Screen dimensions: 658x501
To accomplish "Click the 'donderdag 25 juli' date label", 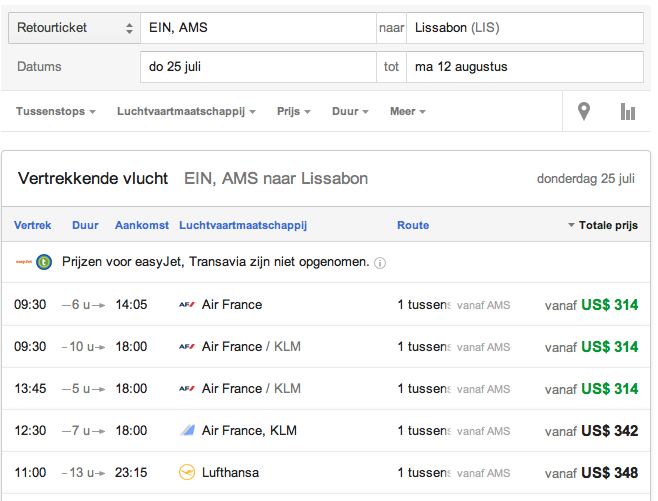I will point(586,179).
